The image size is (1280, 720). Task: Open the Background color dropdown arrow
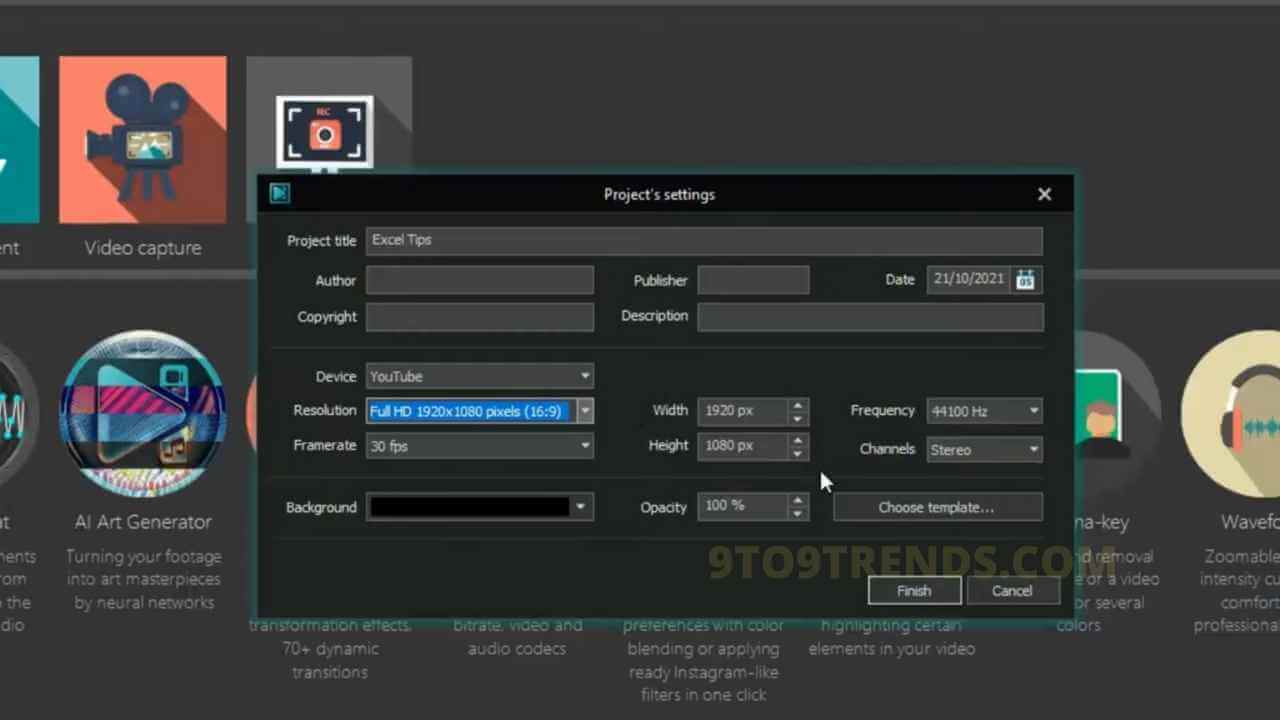click(580, 507)
